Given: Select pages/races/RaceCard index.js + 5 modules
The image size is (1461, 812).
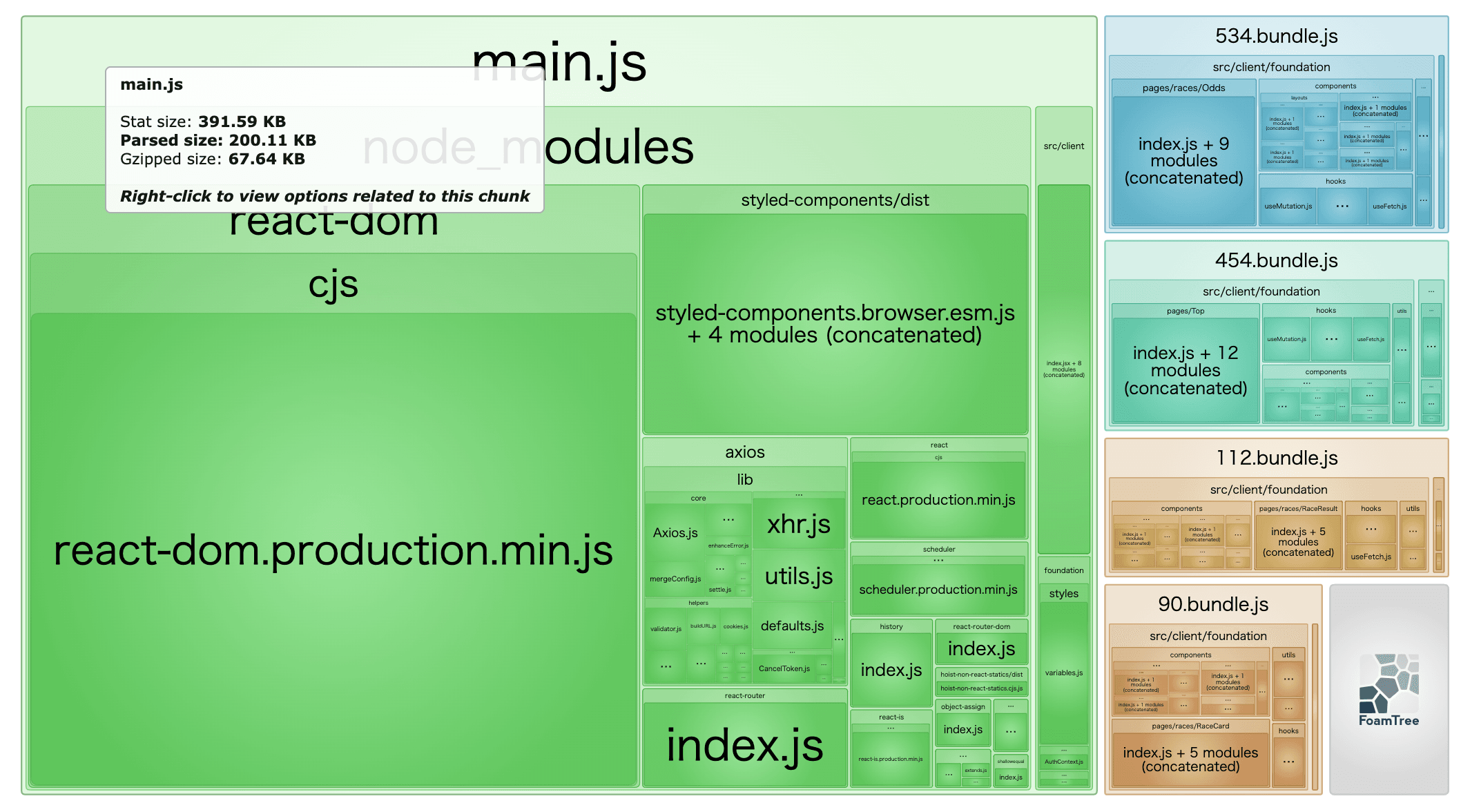Looking at the screenshot, I should tap(1190, 760).
